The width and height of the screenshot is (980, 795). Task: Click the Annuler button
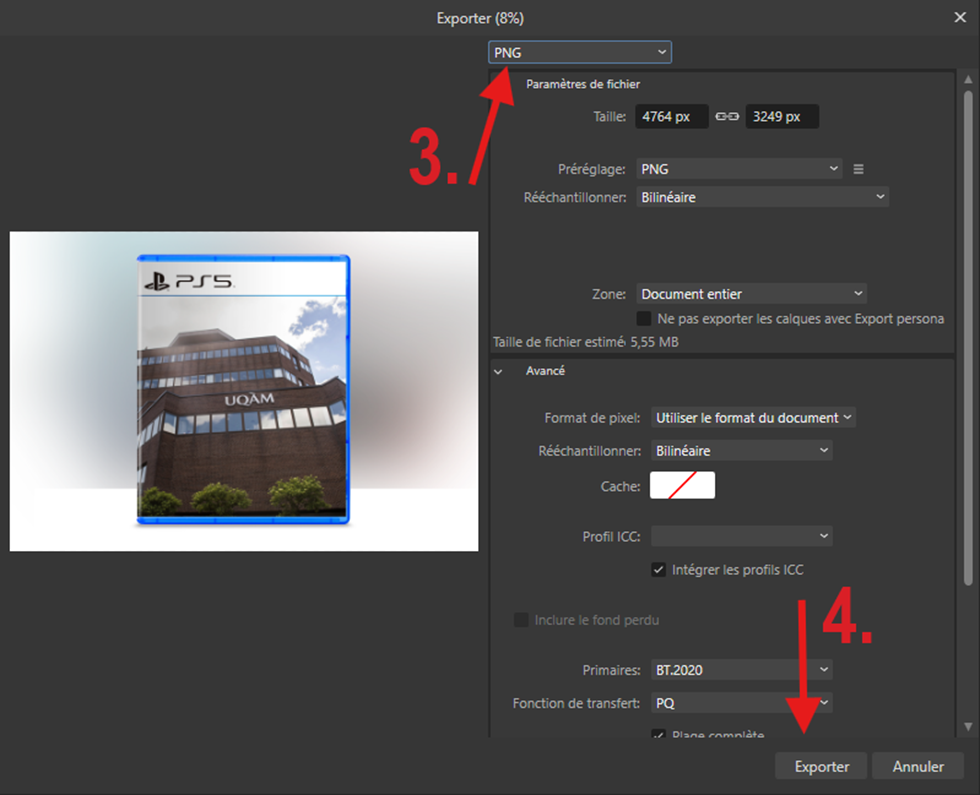click(x=918, y=766)
